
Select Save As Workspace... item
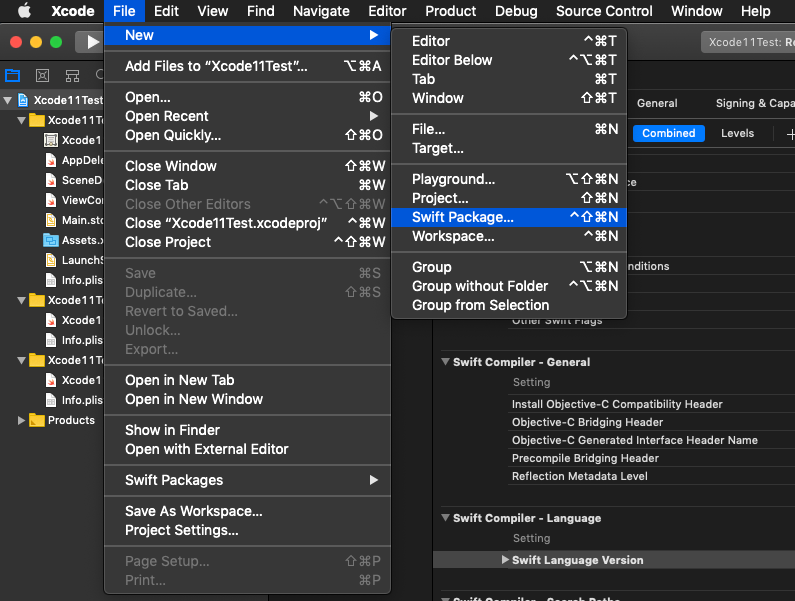click(x=247, y=511)
